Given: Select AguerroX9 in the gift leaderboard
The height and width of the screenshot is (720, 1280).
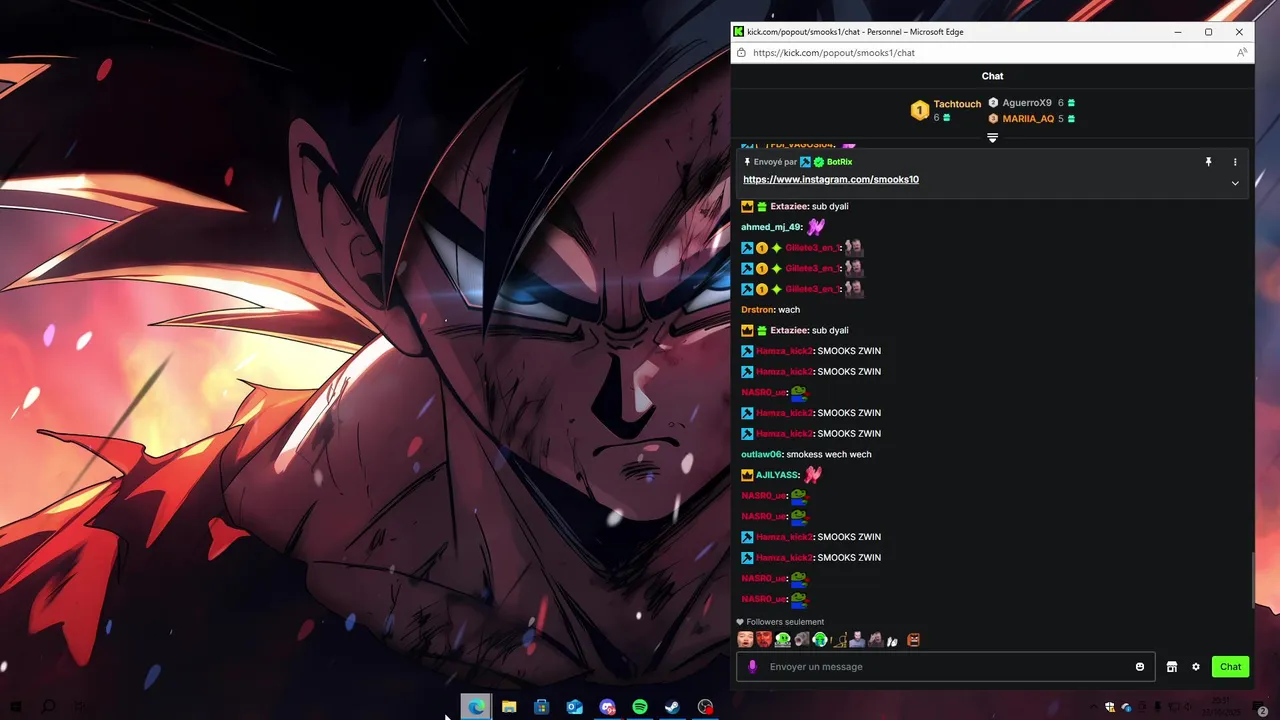Looking at the screenshot, I should point(1027,103).
